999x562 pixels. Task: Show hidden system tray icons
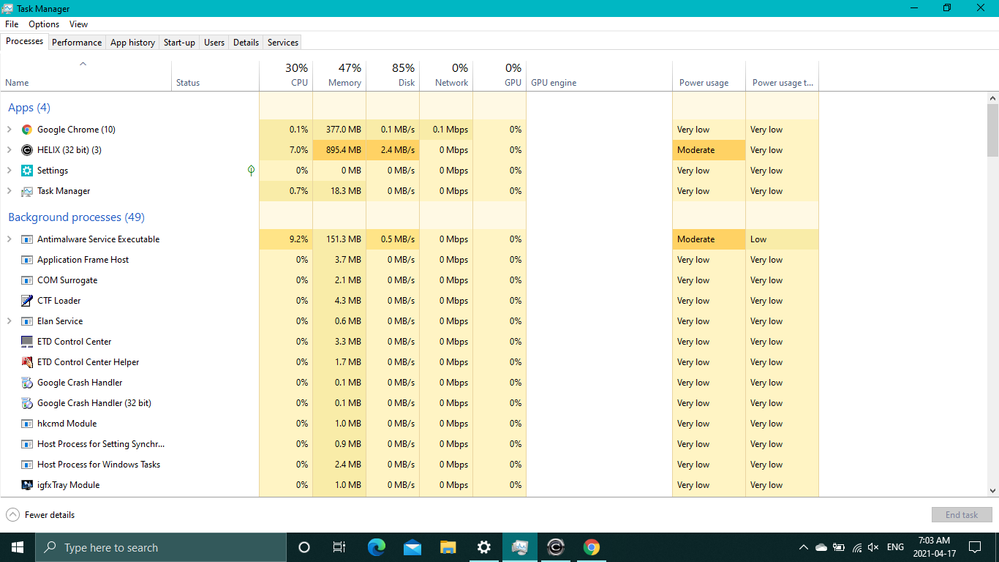pos(803,547)
